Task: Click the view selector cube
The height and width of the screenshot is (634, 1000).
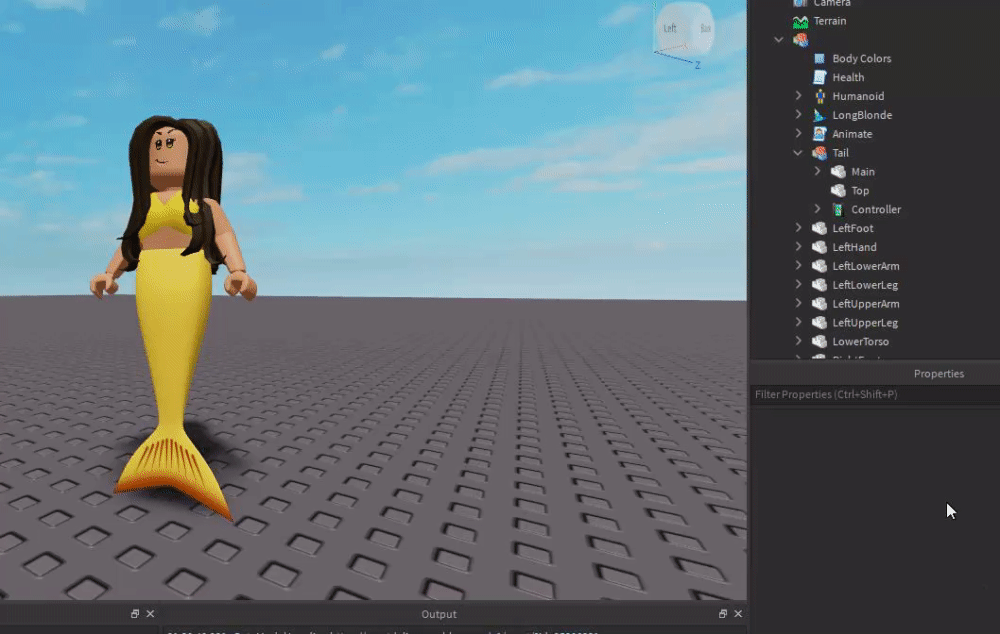Action: pyautogui.click(x=684, y=29)
